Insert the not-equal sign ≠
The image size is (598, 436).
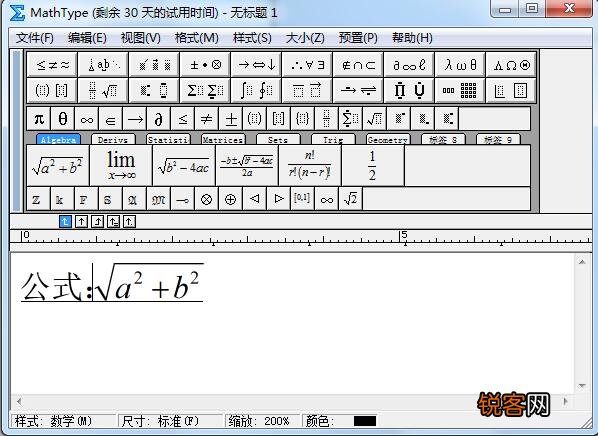tap(207, 119)
